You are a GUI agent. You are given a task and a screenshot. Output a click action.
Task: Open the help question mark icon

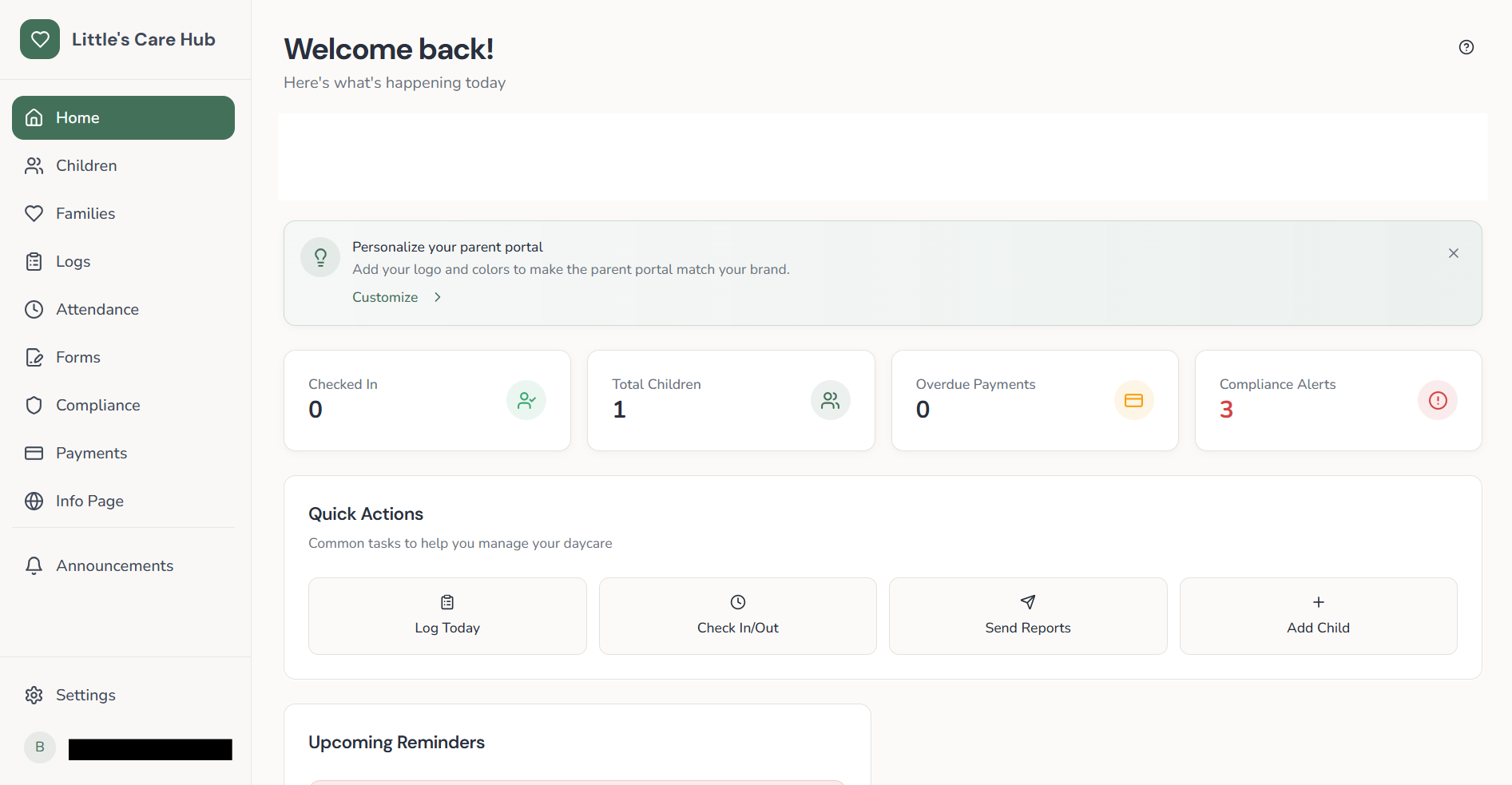pyautogui.click(x=1466, y=47)
